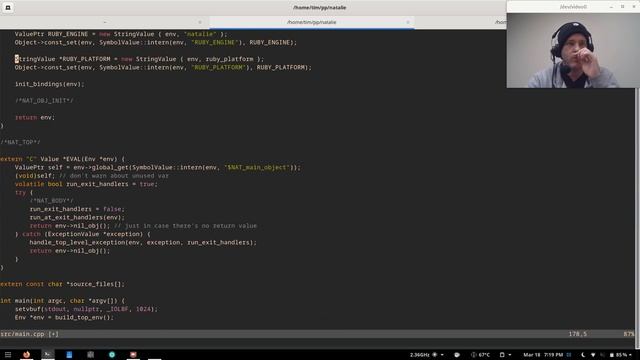The width and height of the screenshot is (640, 360).
Task: Open the Wi-Fi network tray icon
Action: pyautogui.click(x=593, y=355)
